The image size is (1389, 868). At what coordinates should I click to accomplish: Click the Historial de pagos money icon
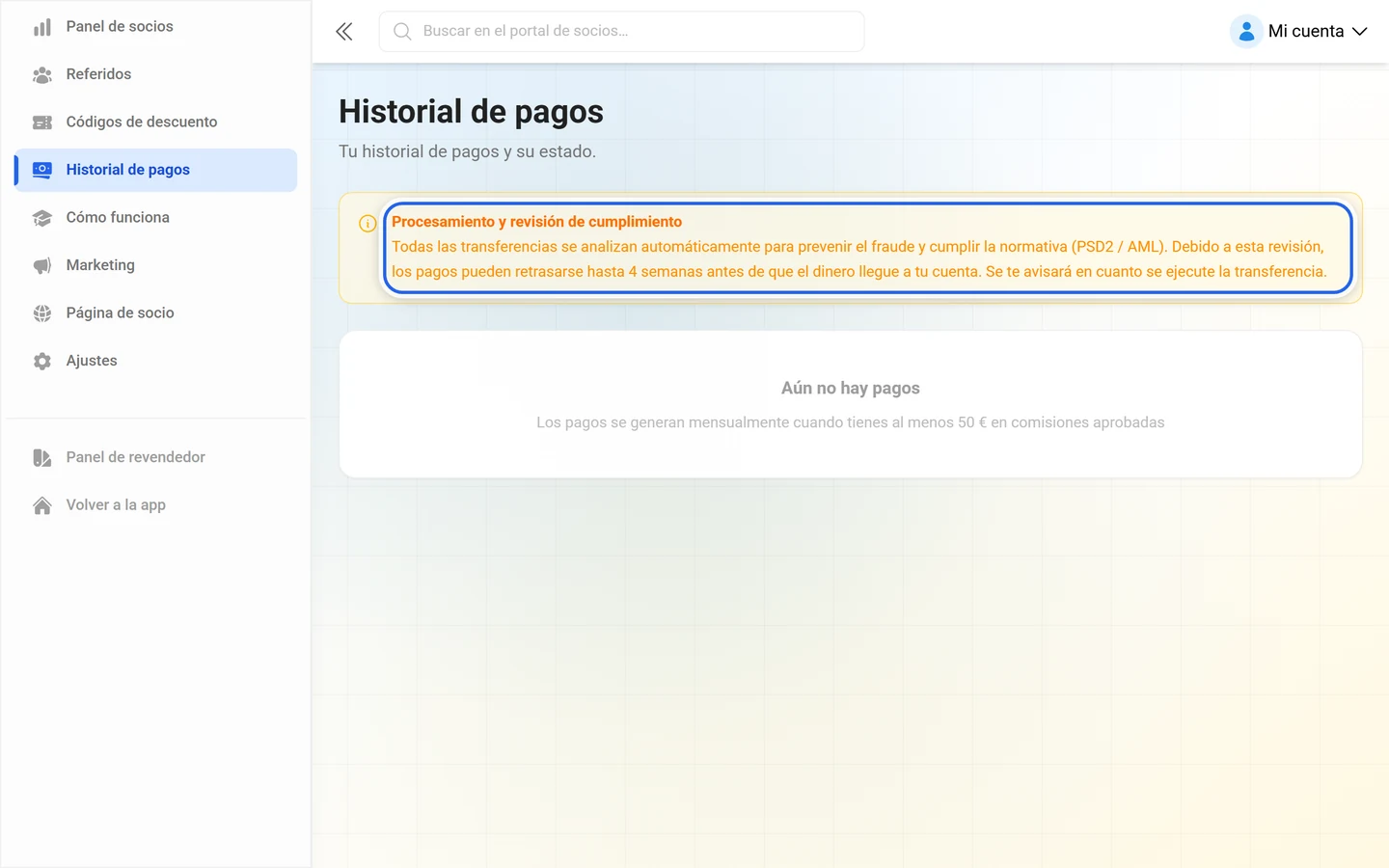pyautogui.click(x=42, y=170)
